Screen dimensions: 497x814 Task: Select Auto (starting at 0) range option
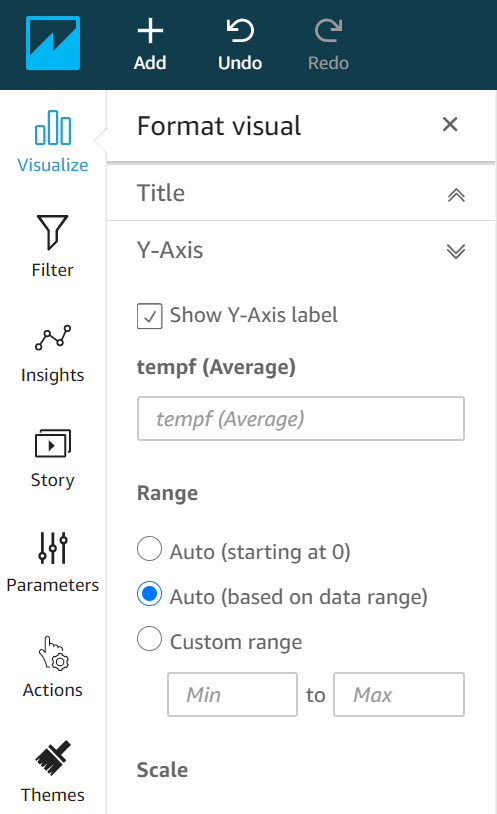point(150,549)
